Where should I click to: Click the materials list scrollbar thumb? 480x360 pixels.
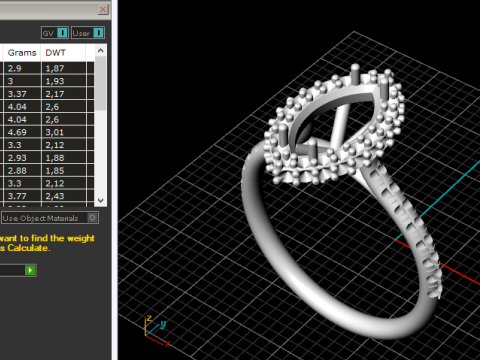pos(100,83)
